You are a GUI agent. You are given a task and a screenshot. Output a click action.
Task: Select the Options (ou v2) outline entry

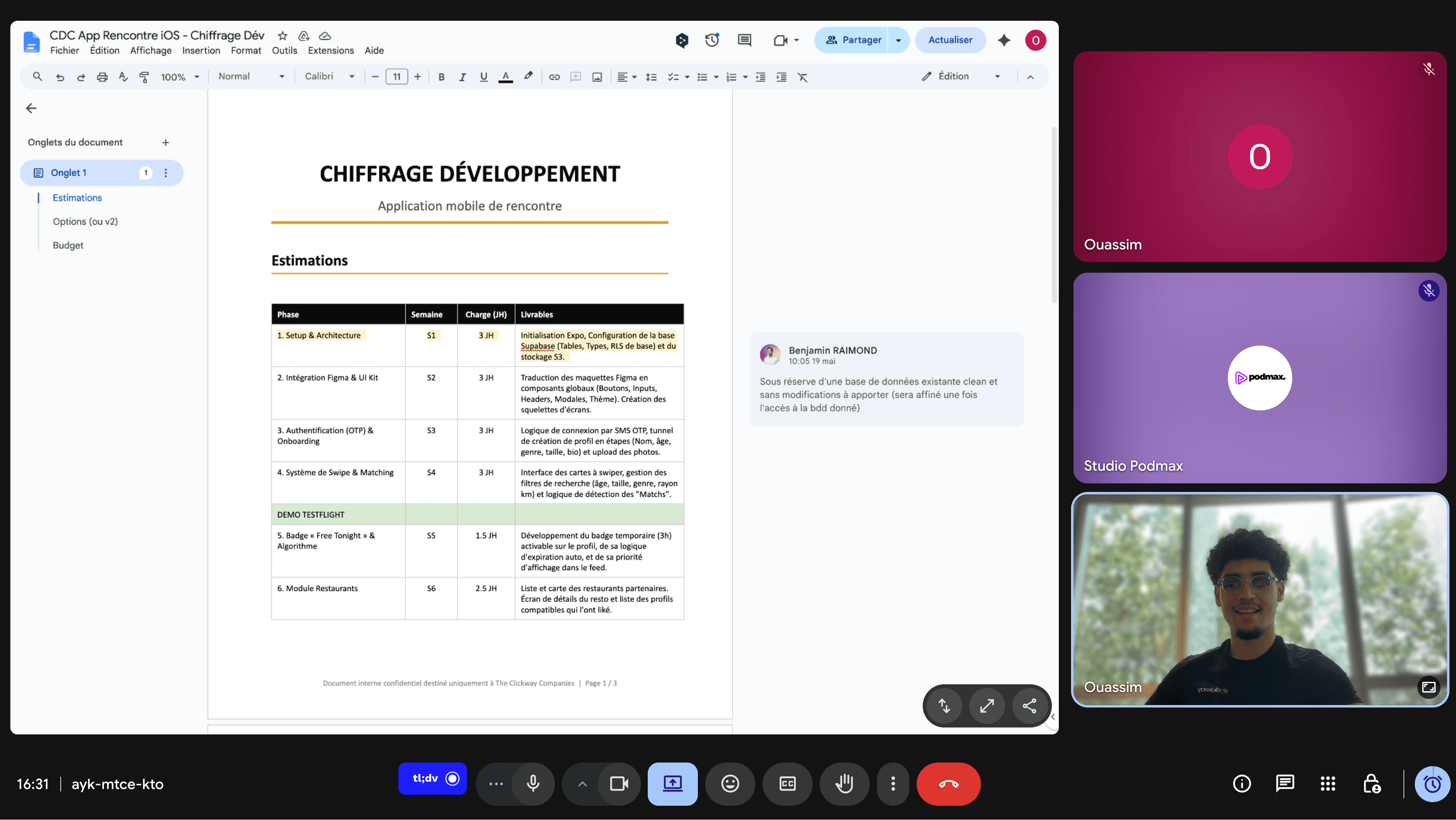[86, 222]
